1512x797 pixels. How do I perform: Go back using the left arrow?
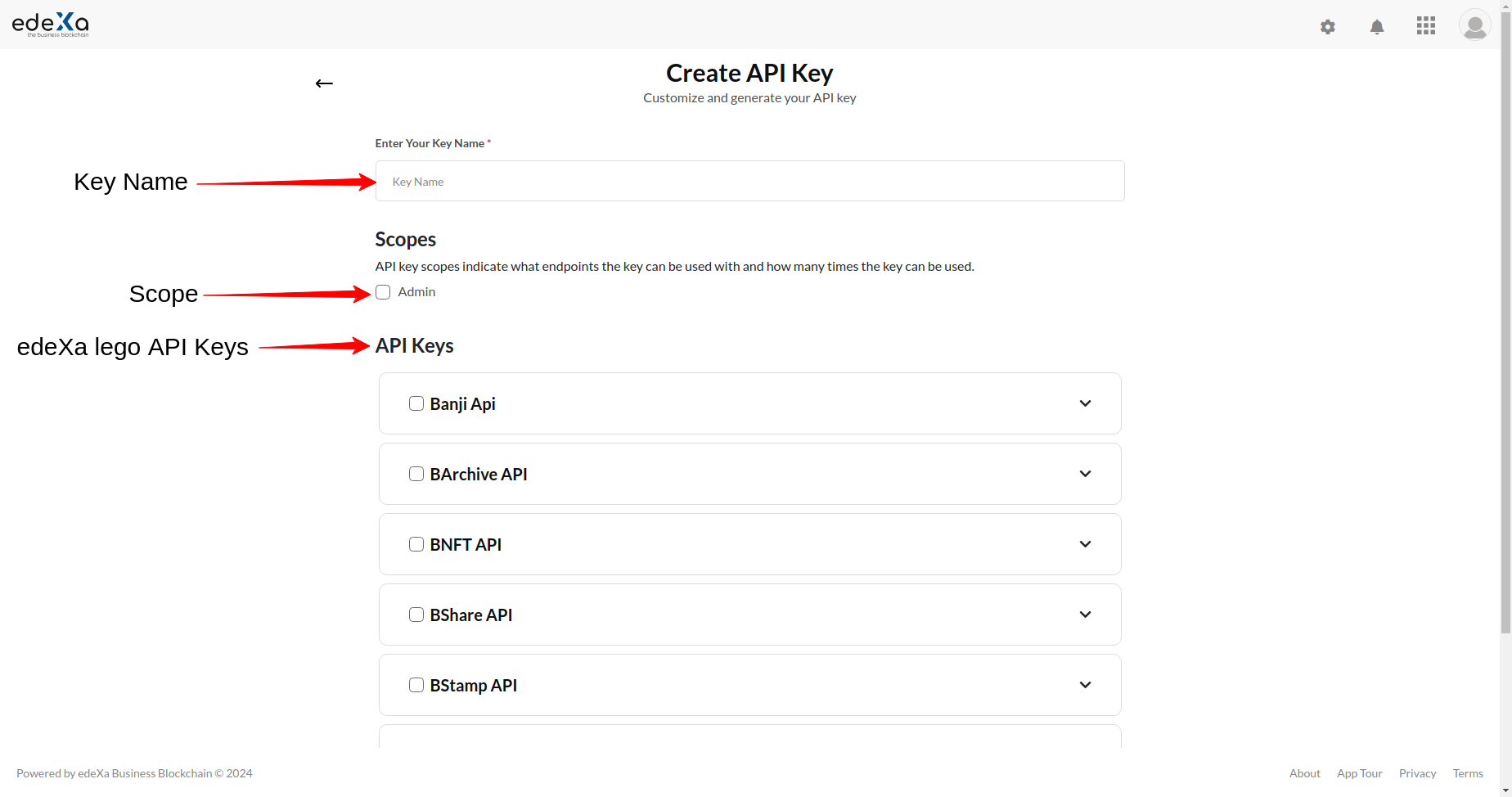pos(324,83)
